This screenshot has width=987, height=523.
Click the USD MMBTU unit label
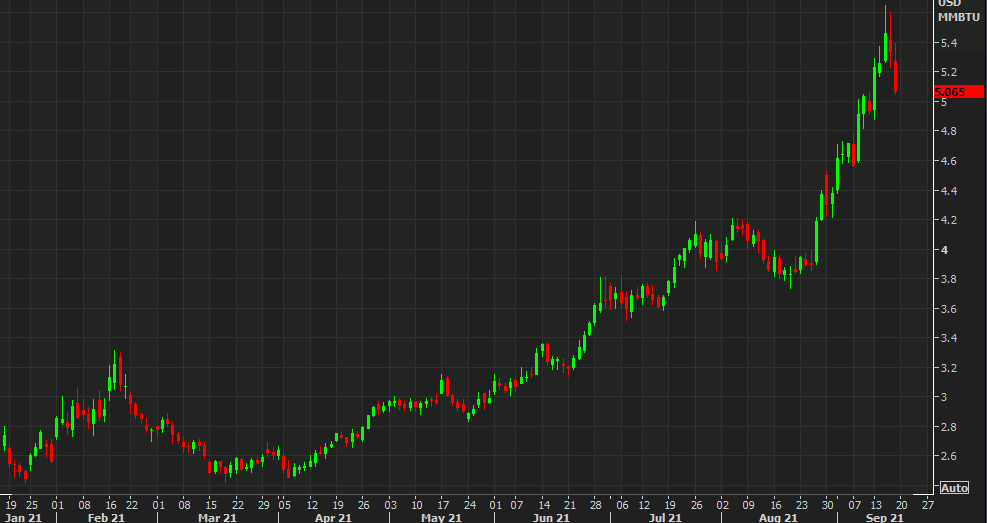pos(950,10)
